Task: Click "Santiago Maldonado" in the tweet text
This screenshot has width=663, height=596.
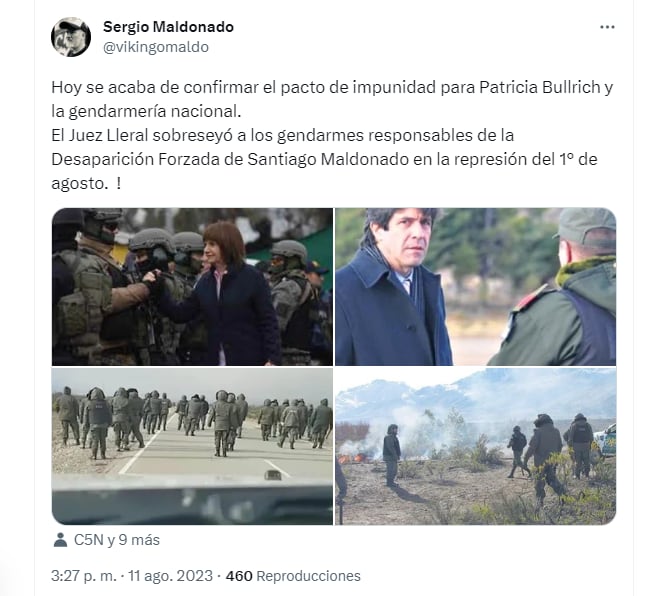Action: [x=328, y=159]
